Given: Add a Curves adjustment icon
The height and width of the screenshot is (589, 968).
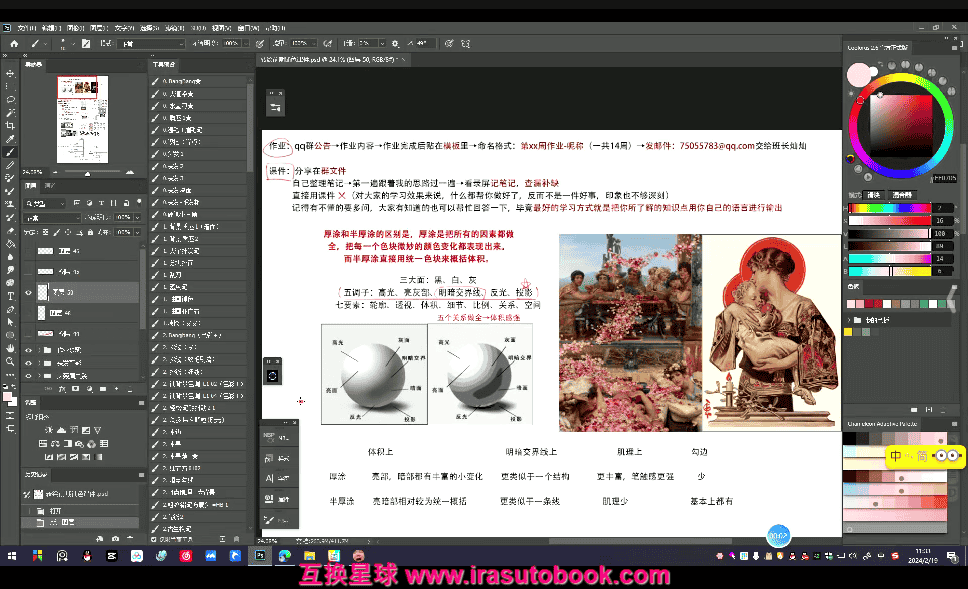Looking at the screenshot, I should click(74, 430).
